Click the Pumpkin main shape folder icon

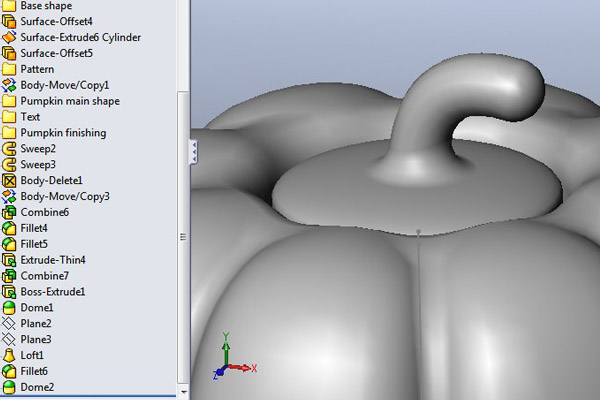(x=9, y=101)
